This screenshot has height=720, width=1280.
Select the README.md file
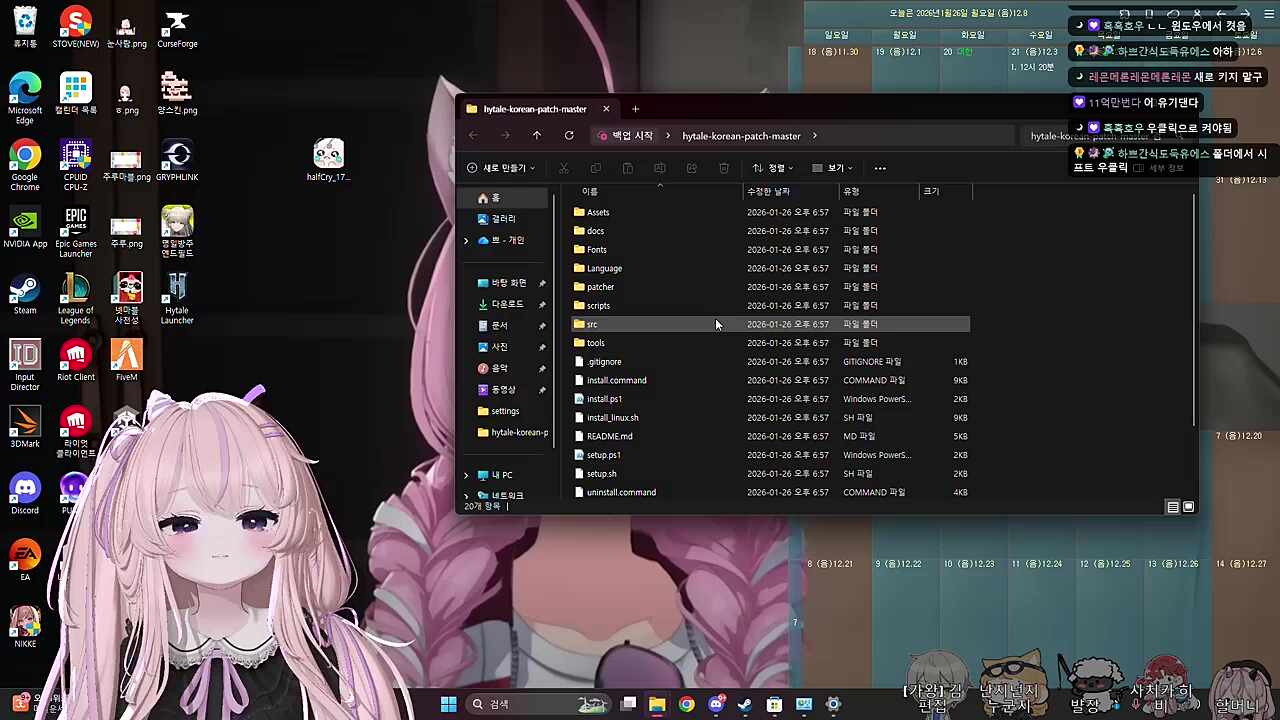tap(609, 436)
